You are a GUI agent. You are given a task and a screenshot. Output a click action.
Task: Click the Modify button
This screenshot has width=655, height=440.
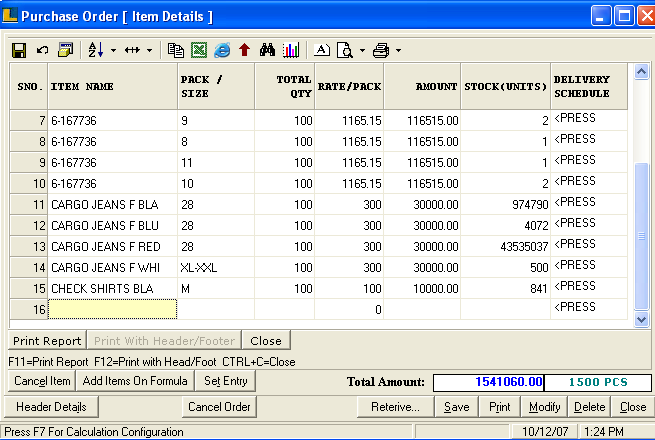click(544, 407)
